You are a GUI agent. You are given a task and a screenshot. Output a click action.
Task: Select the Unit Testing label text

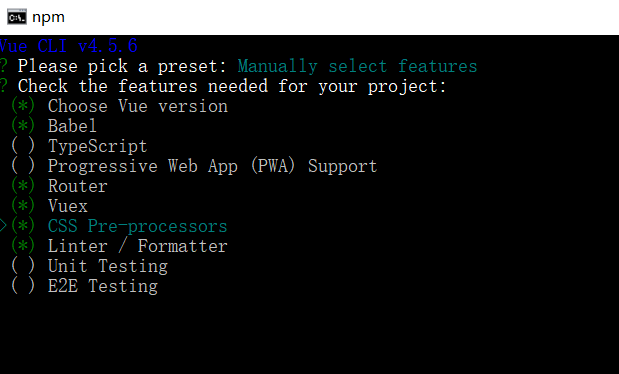pyautogui.click(x=108, y=266)
